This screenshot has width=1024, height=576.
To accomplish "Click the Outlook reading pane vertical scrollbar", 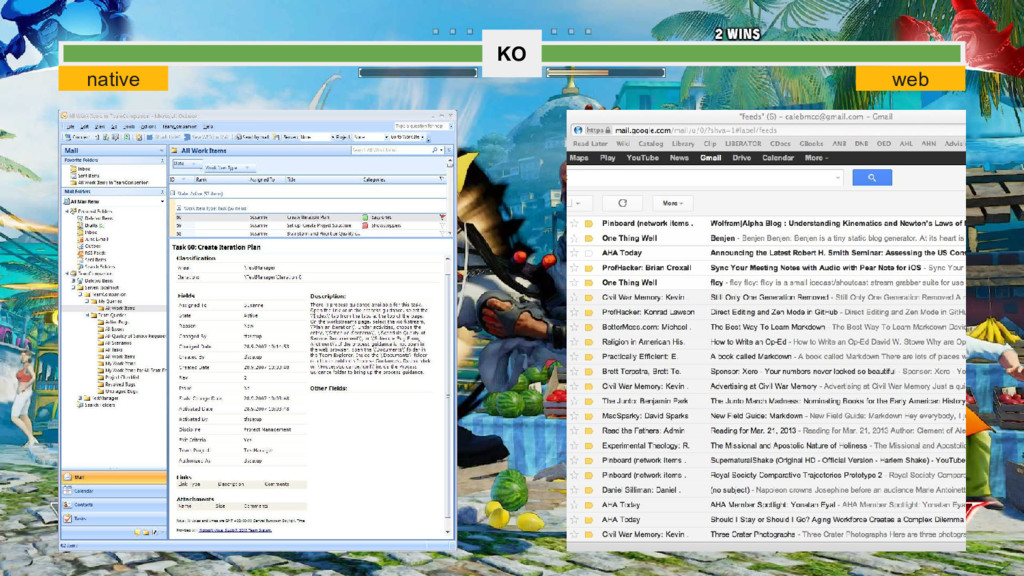I will 448,394.
